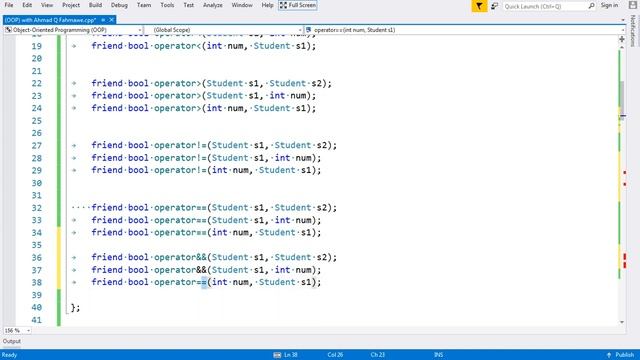Click line number 32 in the gutter
Viewport: 640px width, 360px height.
(37, 208)
